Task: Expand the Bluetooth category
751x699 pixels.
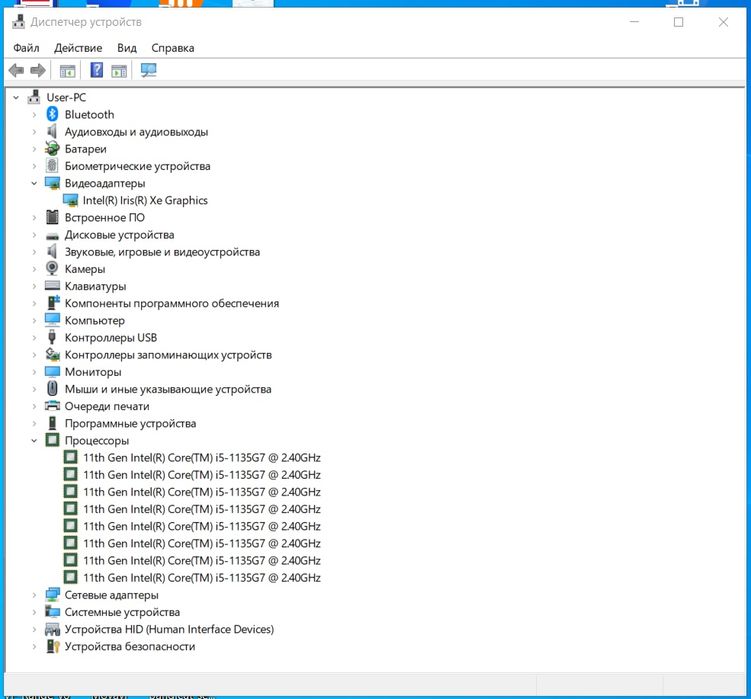Action: (x=34, y=115)
